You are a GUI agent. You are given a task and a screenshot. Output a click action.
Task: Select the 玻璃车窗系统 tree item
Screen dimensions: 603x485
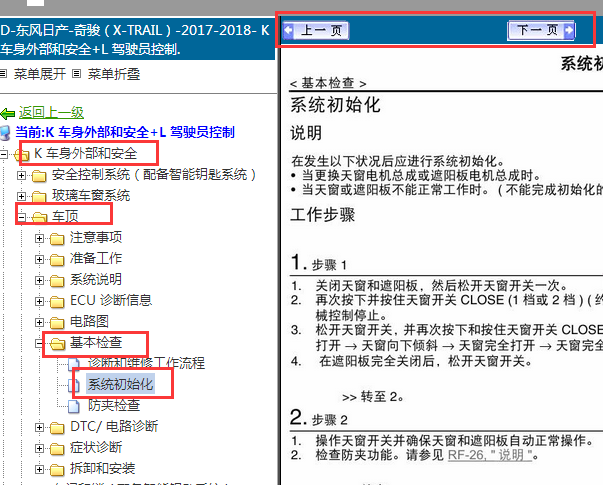click(x=91, y=196)
